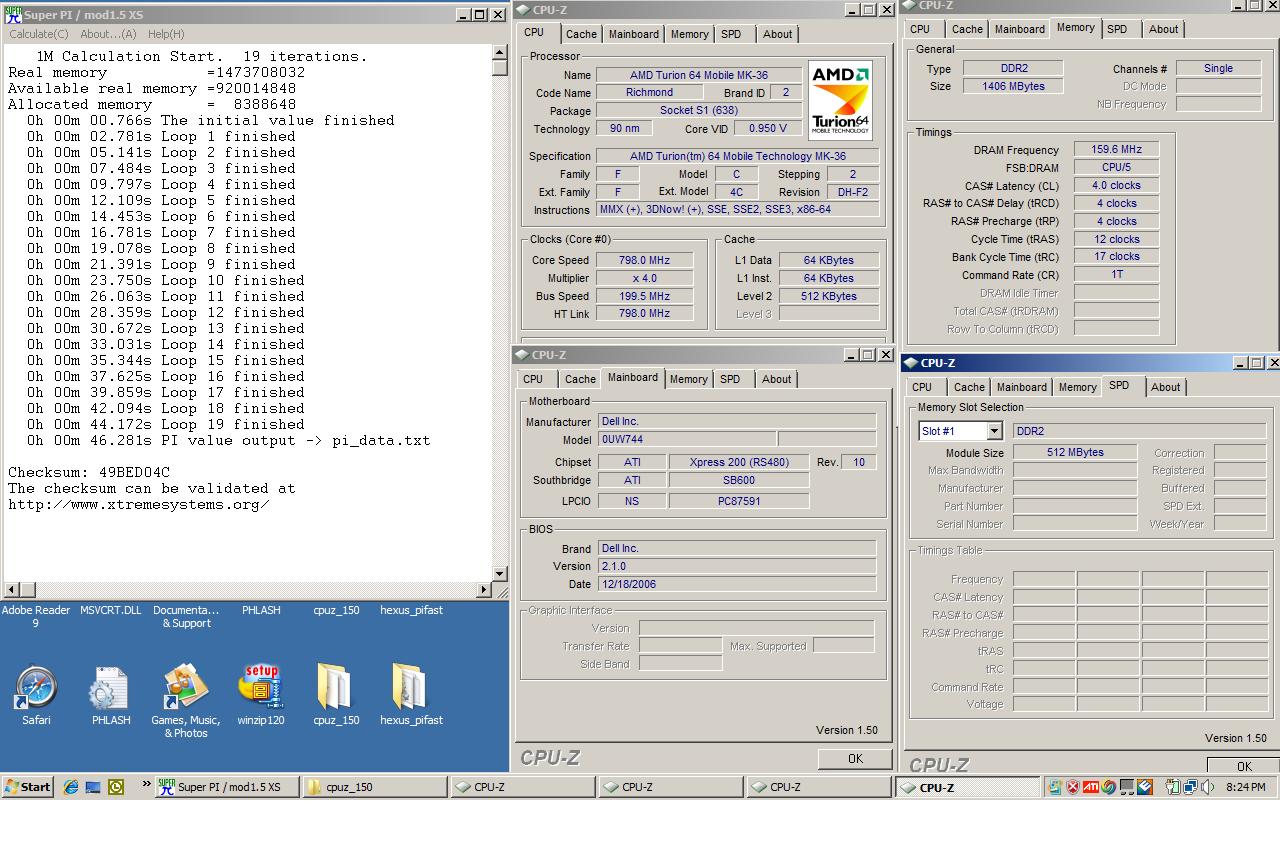
Task: Select Memory tab in the CPU-Z Slot #1 window
Action: 1078,387
